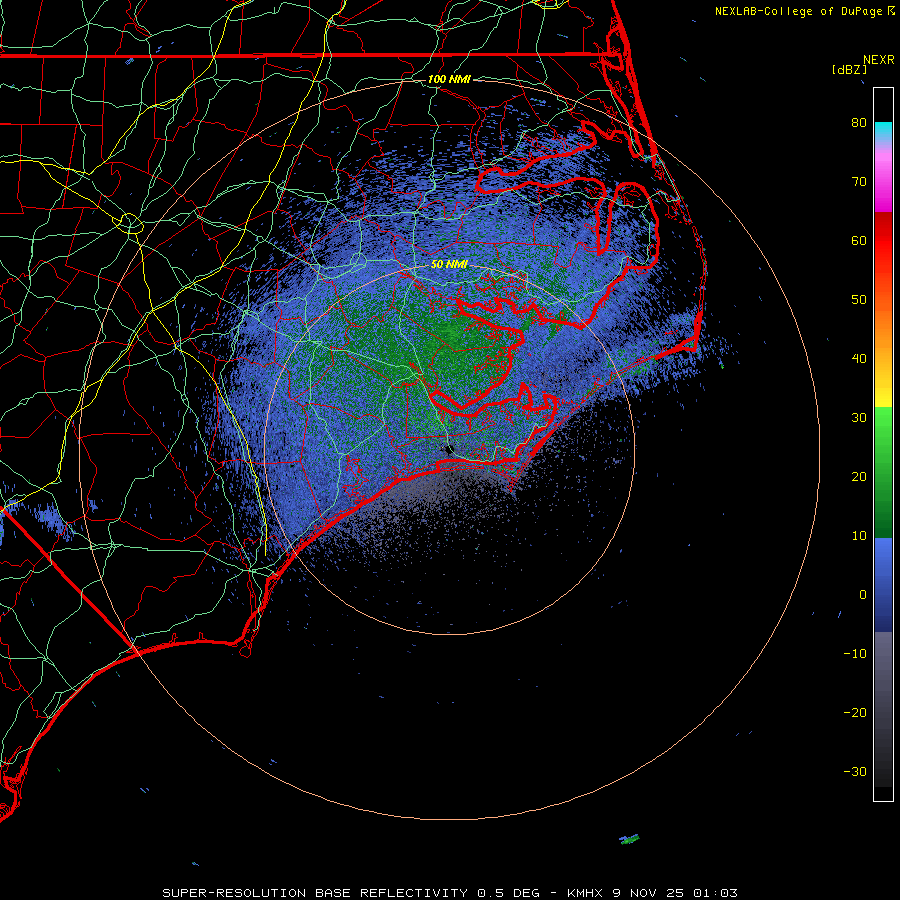Pick the blue segment of color scale

(883, 585)
